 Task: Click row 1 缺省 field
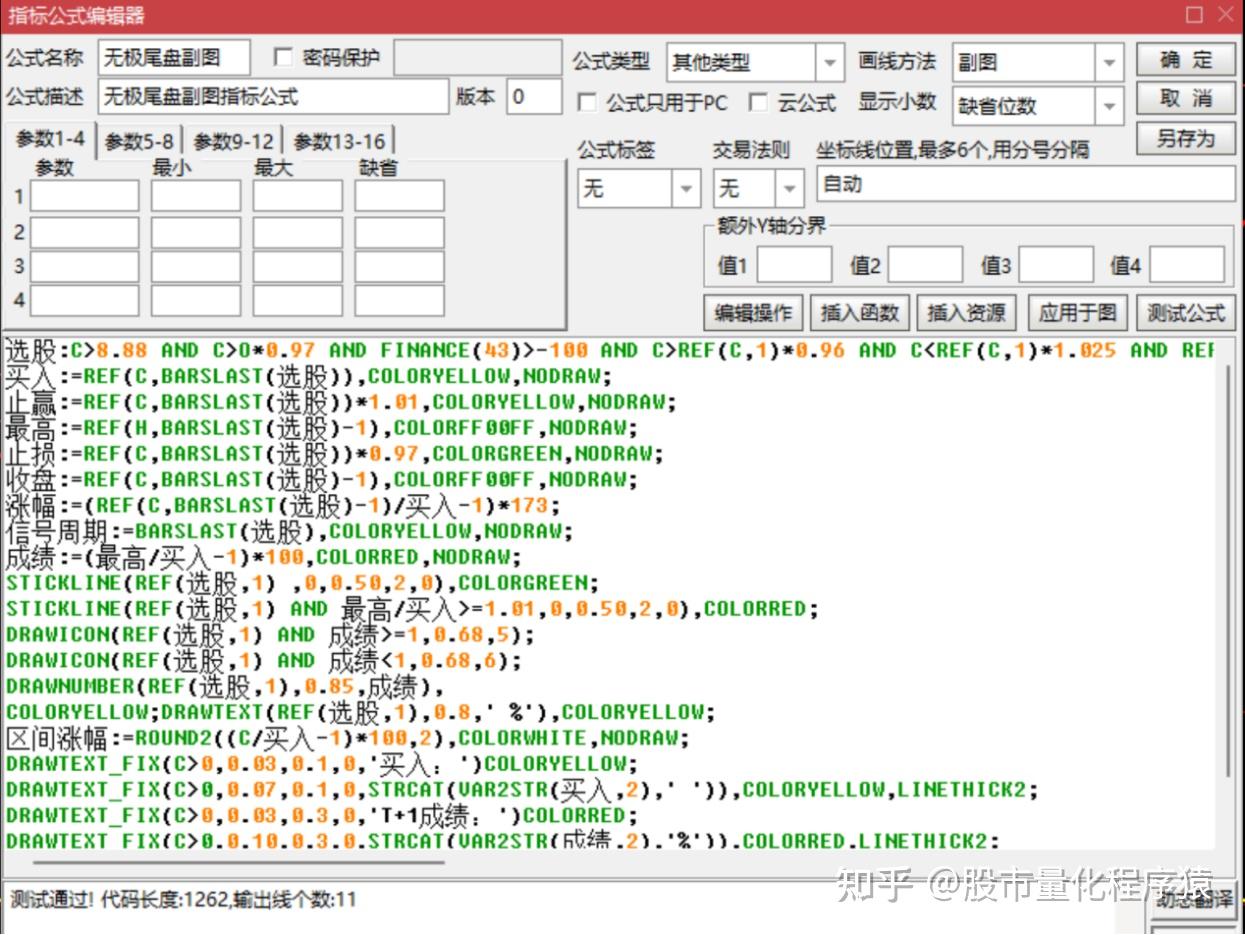(399, 196)
